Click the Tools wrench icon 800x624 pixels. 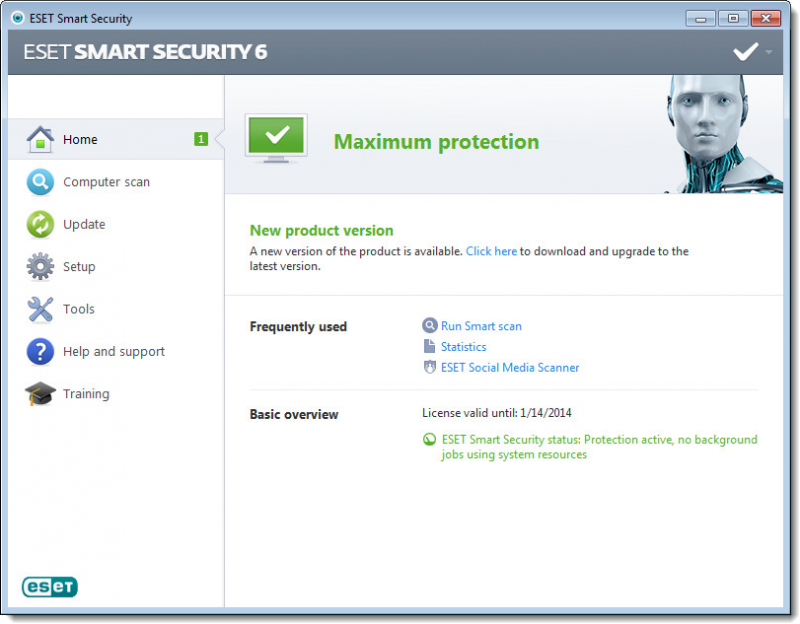40,309
